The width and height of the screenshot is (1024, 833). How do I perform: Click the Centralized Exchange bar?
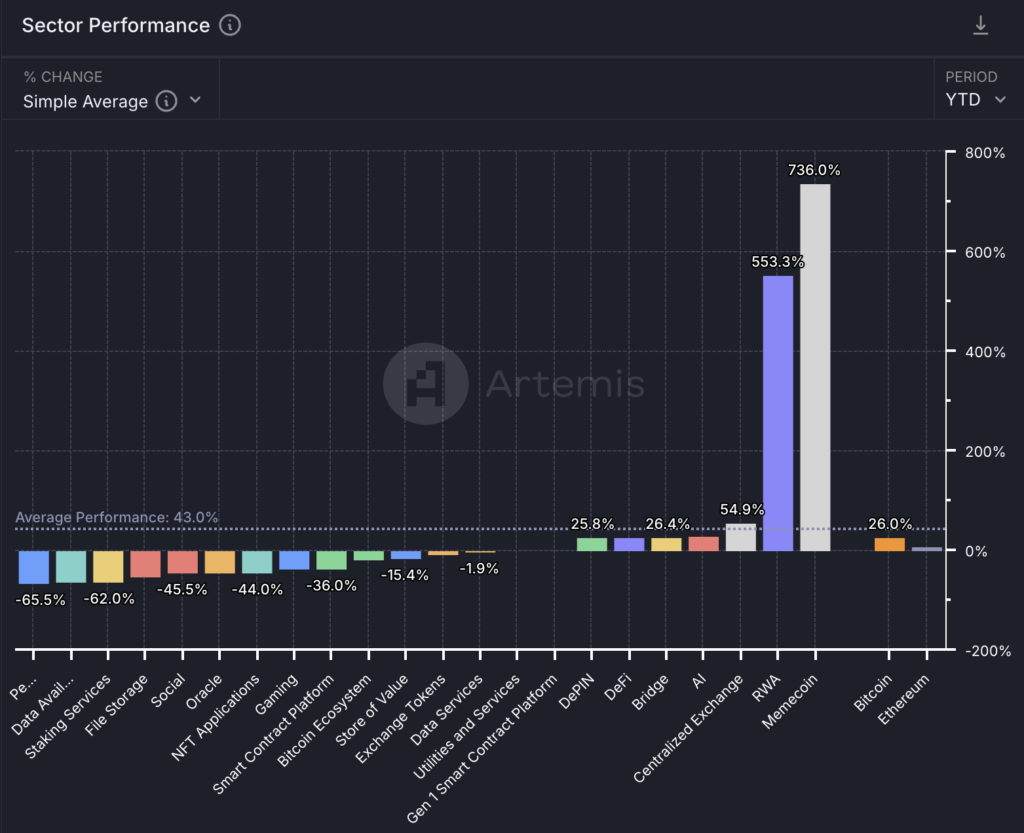[742, 536]
